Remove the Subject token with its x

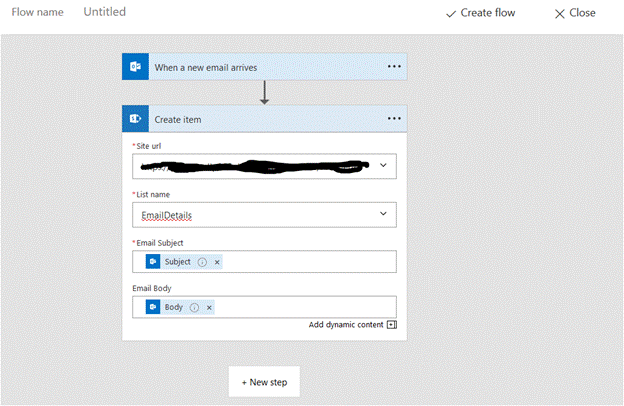click(x=217, y=262)
